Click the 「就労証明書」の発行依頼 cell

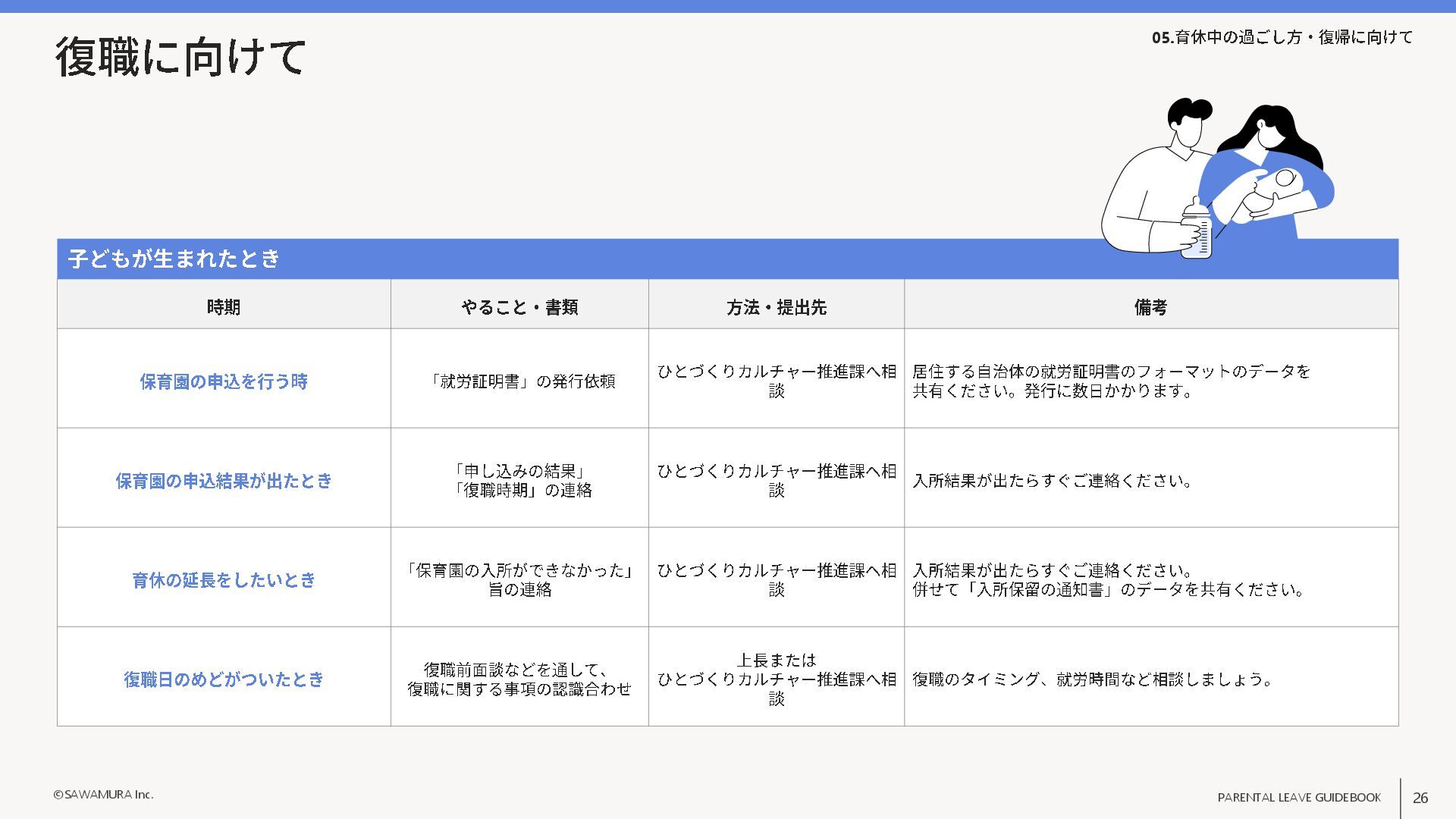[519, 381]
